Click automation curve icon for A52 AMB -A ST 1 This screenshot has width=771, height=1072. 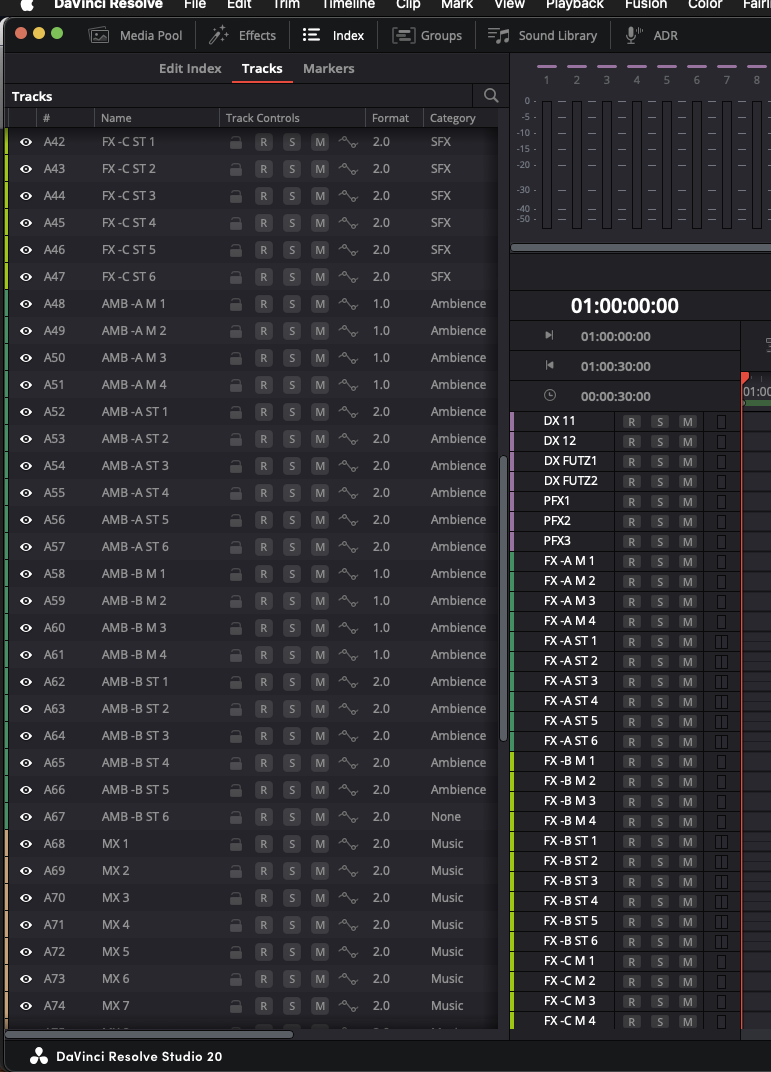tap(349, 412)
